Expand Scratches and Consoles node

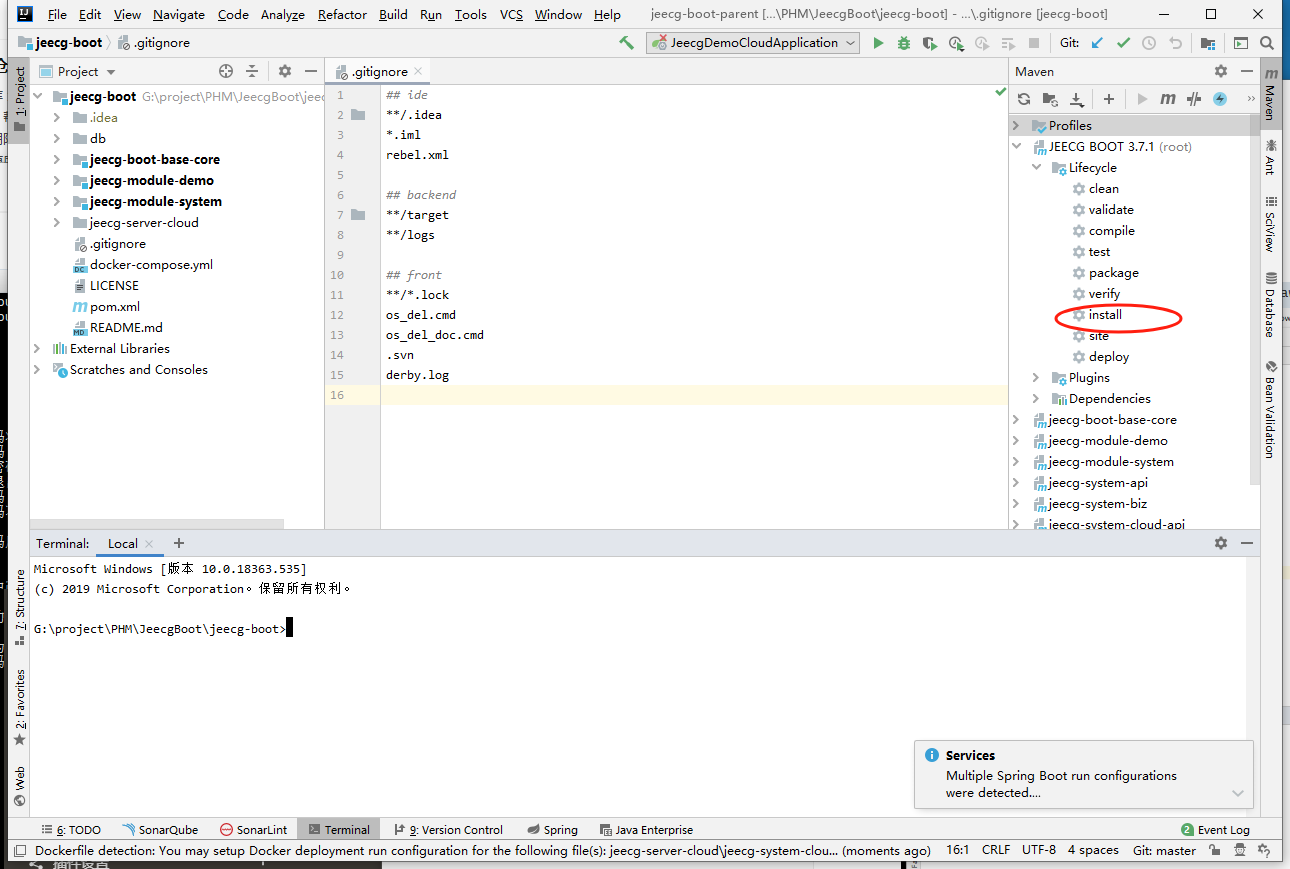pos(38,370)
